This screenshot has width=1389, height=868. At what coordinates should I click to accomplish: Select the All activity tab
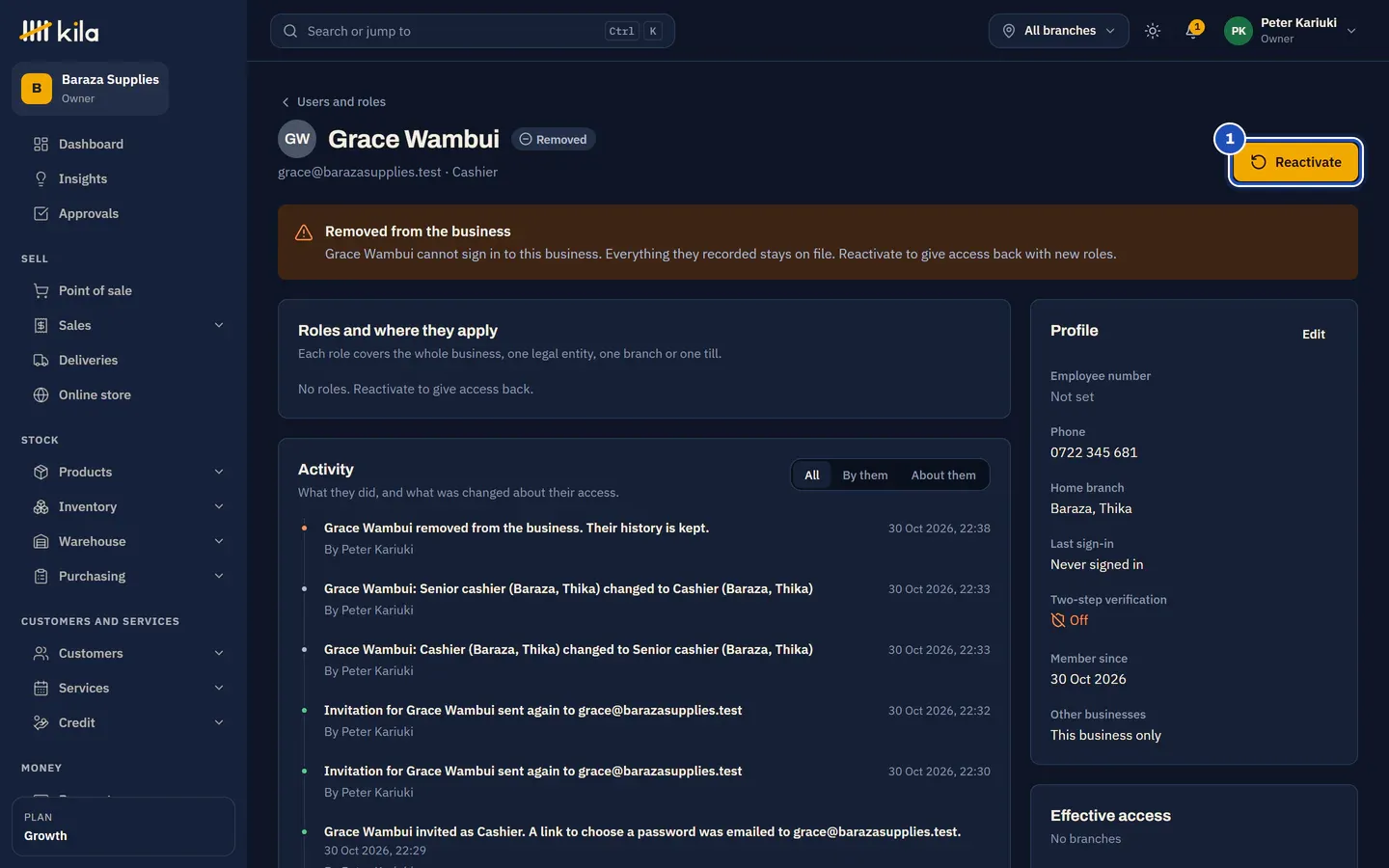[x=812, y=475]
